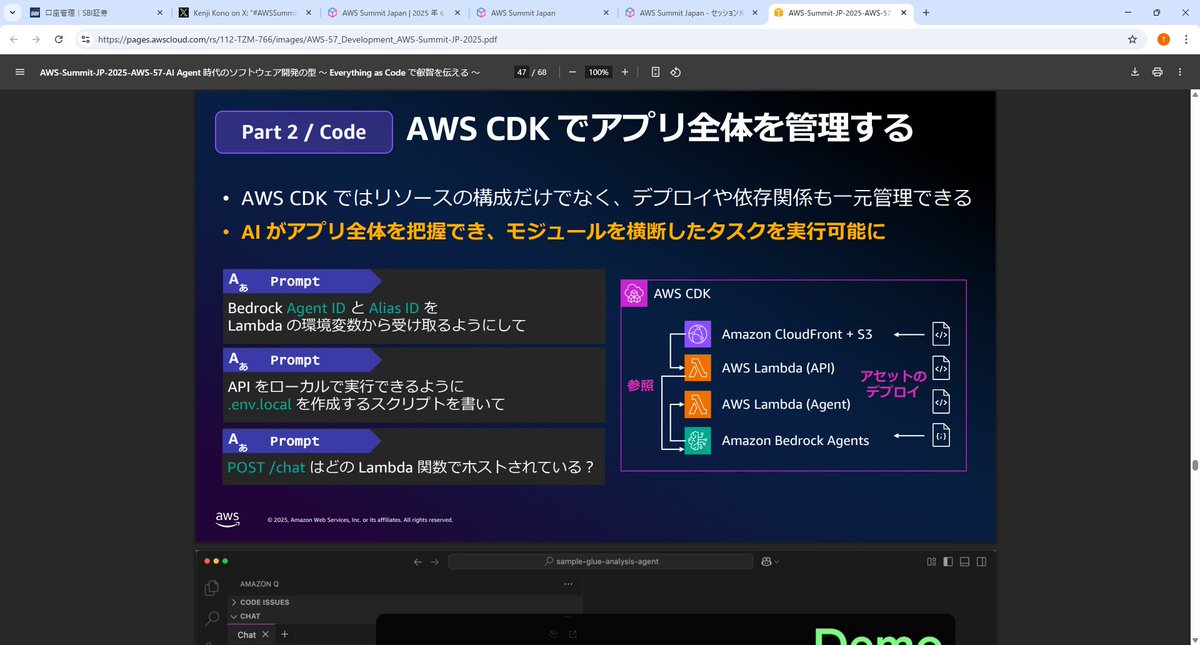
Task: Click the Part 2 / Code badge
Action: 304,132
